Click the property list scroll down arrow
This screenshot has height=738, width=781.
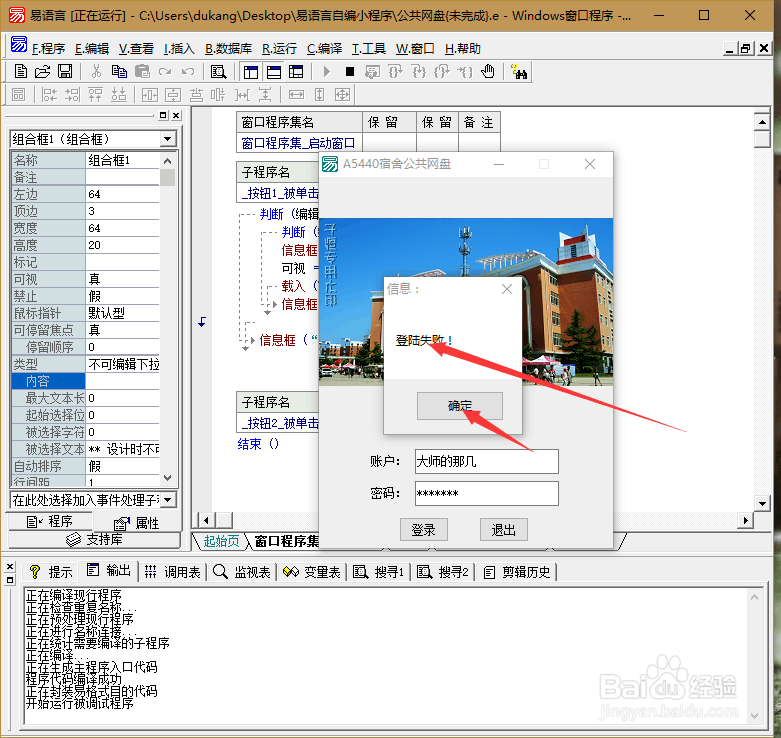(167, 478)
